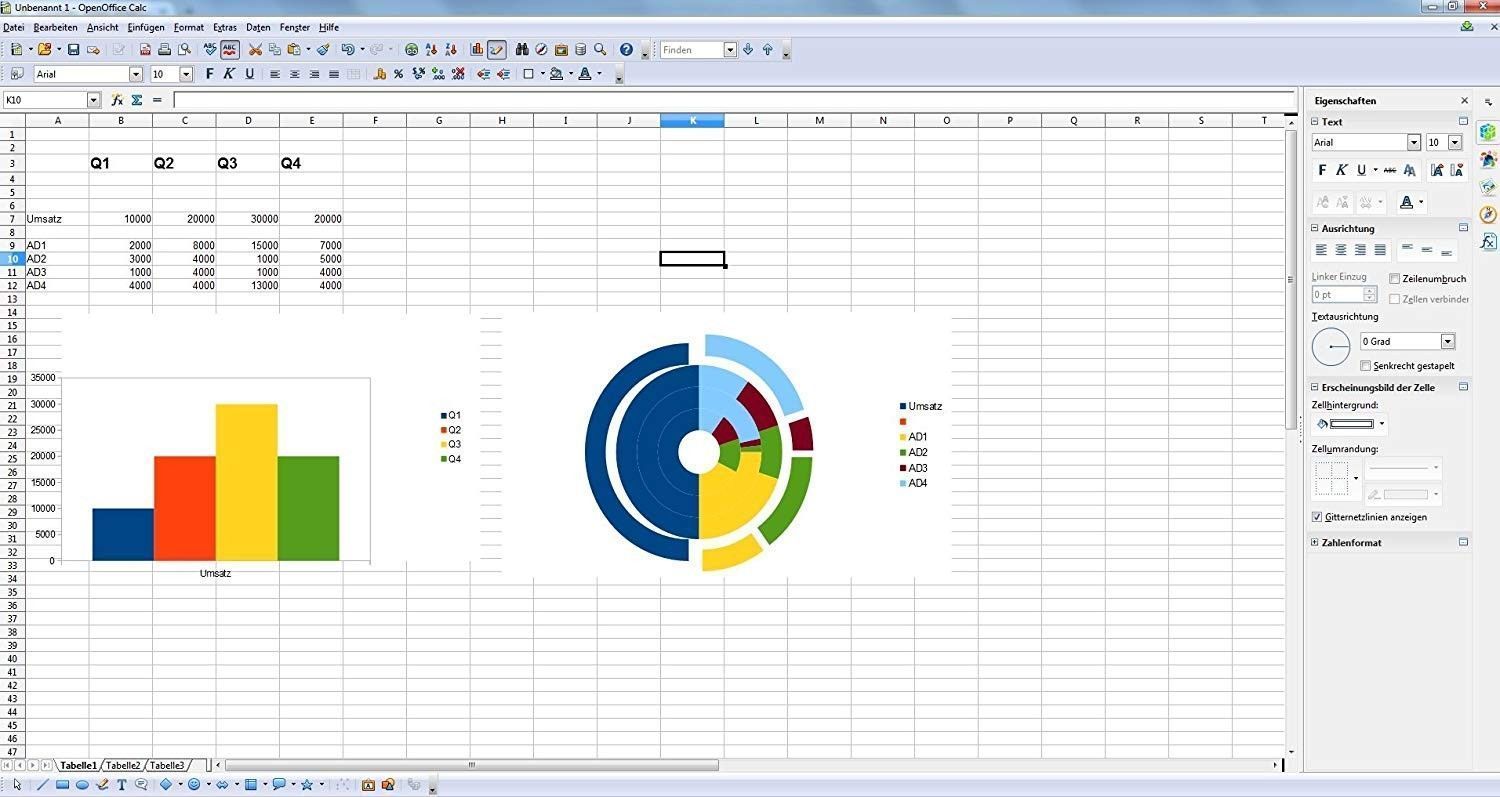Open the Einfügen menu
This screenshot has height=797, width=1500.
pos(146,27)
